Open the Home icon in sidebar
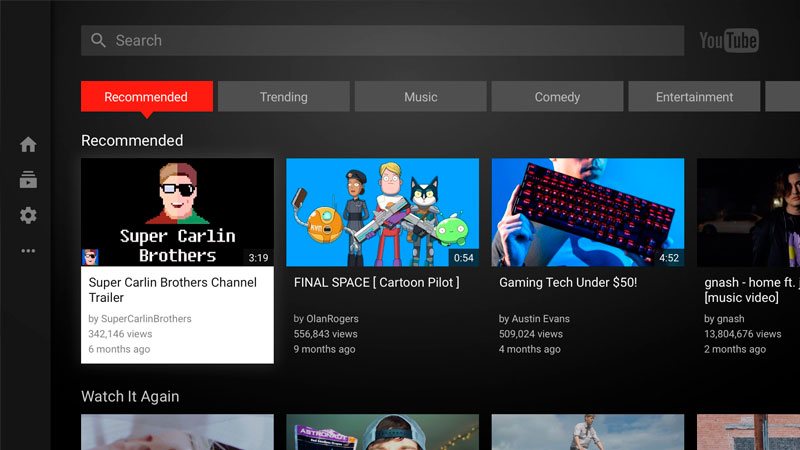 click(x=28, y=144)
